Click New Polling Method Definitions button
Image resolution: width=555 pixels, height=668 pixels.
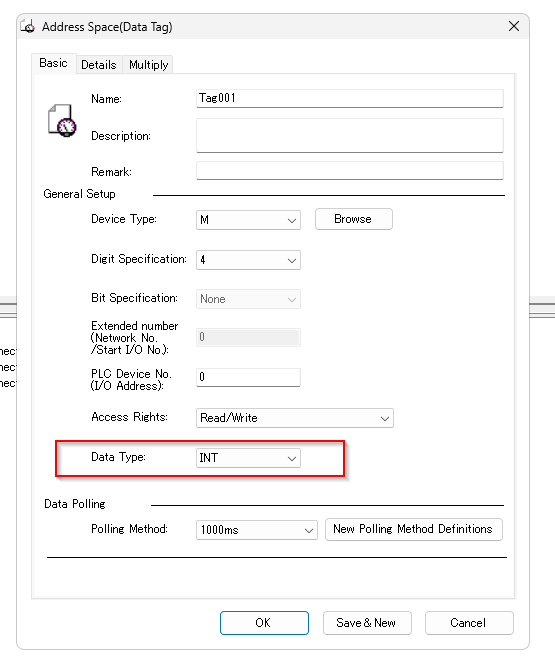click(414, 529)
